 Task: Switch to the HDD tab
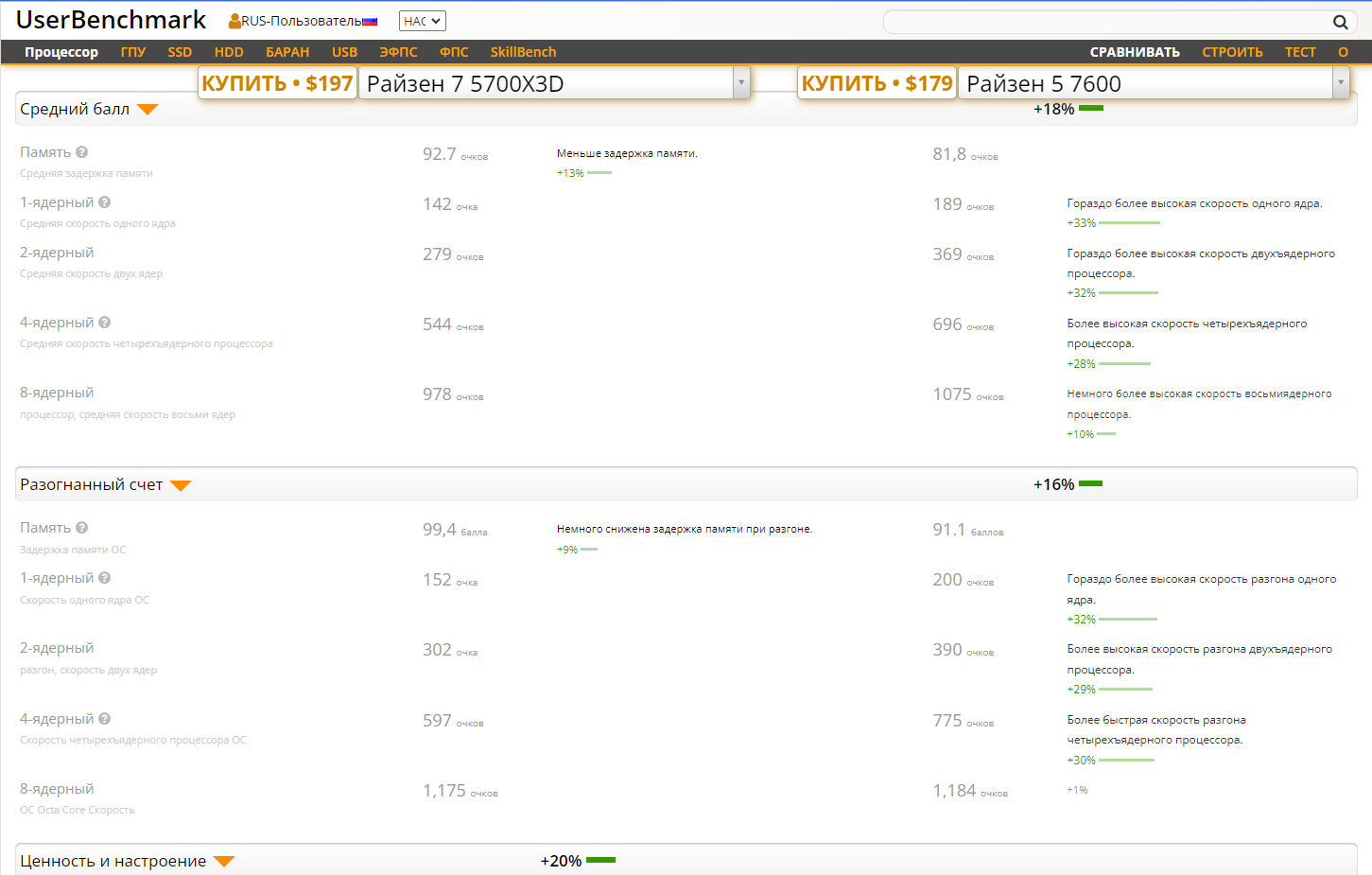(229, 52)
